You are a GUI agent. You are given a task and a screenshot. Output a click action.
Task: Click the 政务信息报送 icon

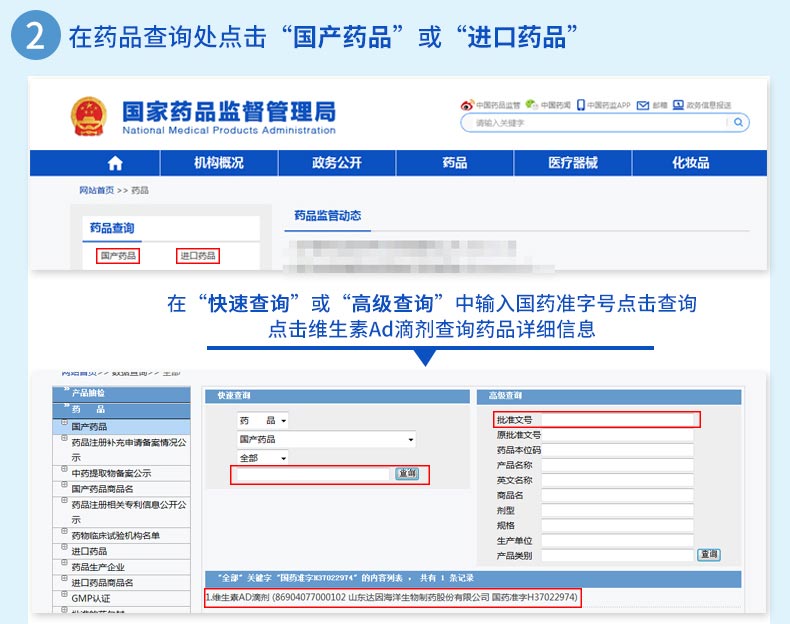678,104
